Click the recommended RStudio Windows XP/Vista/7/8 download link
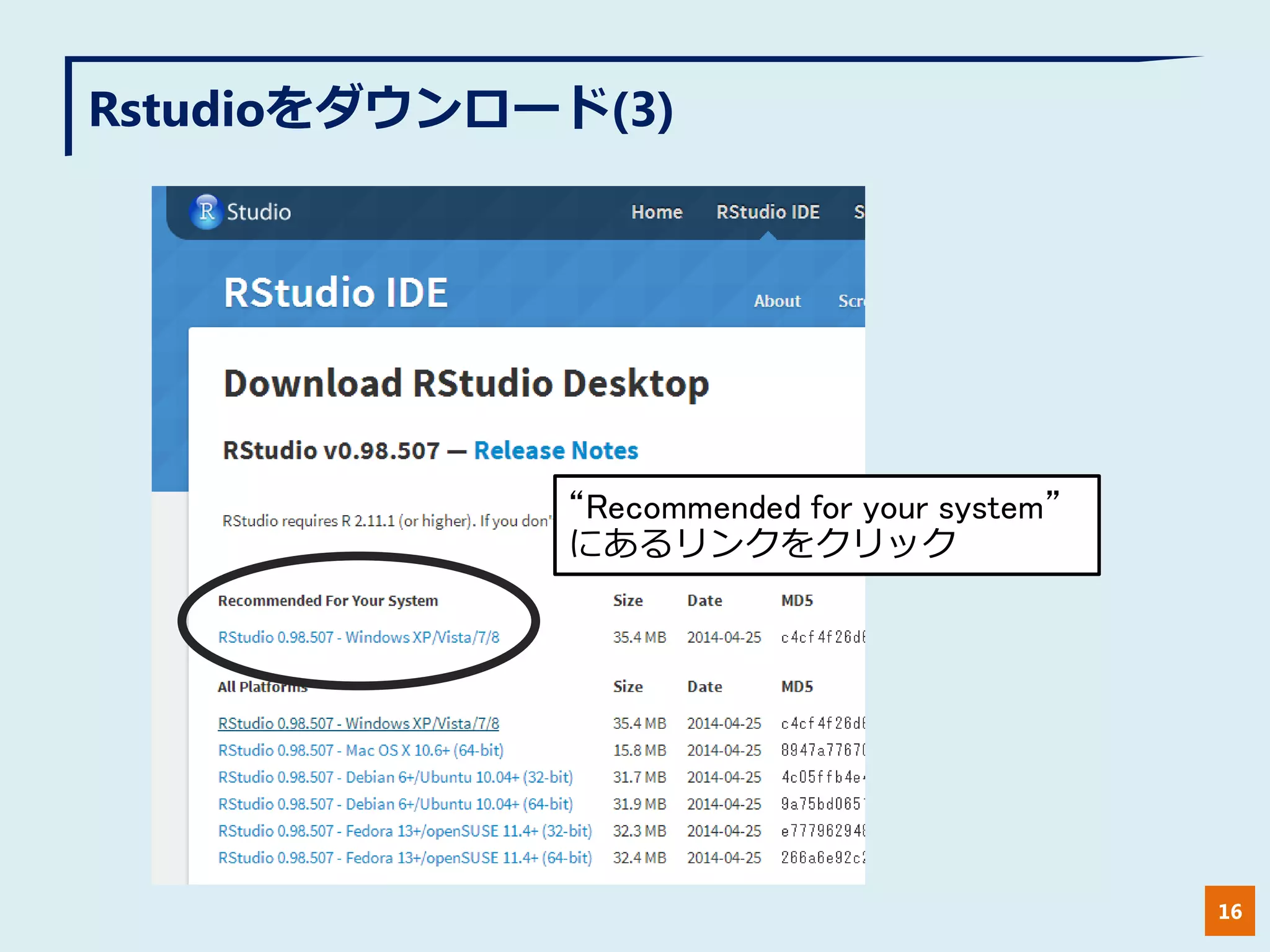 coord(358,637)
